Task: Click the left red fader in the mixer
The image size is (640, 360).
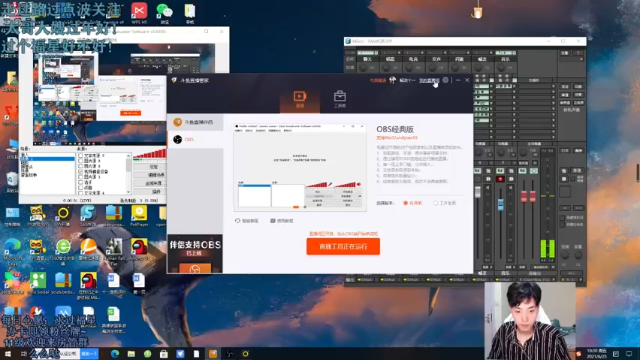Action: coord(524,196)
